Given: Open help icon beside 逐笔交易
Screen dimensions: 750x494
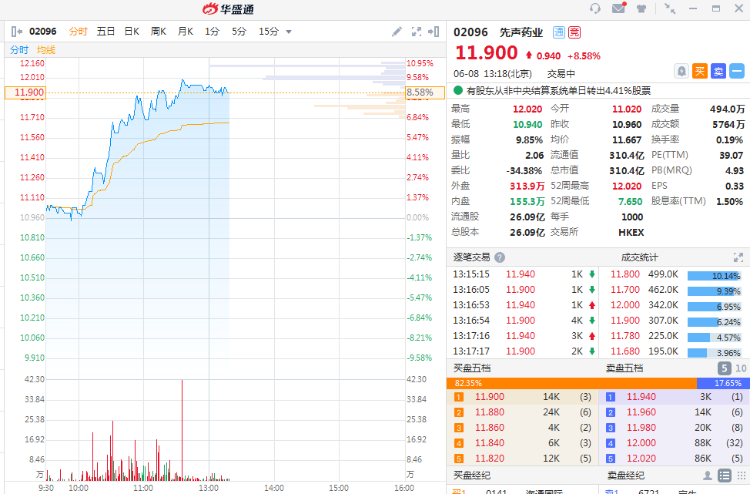Looking at the screenshot, I should pyautogui.click(x=499, y=258).
